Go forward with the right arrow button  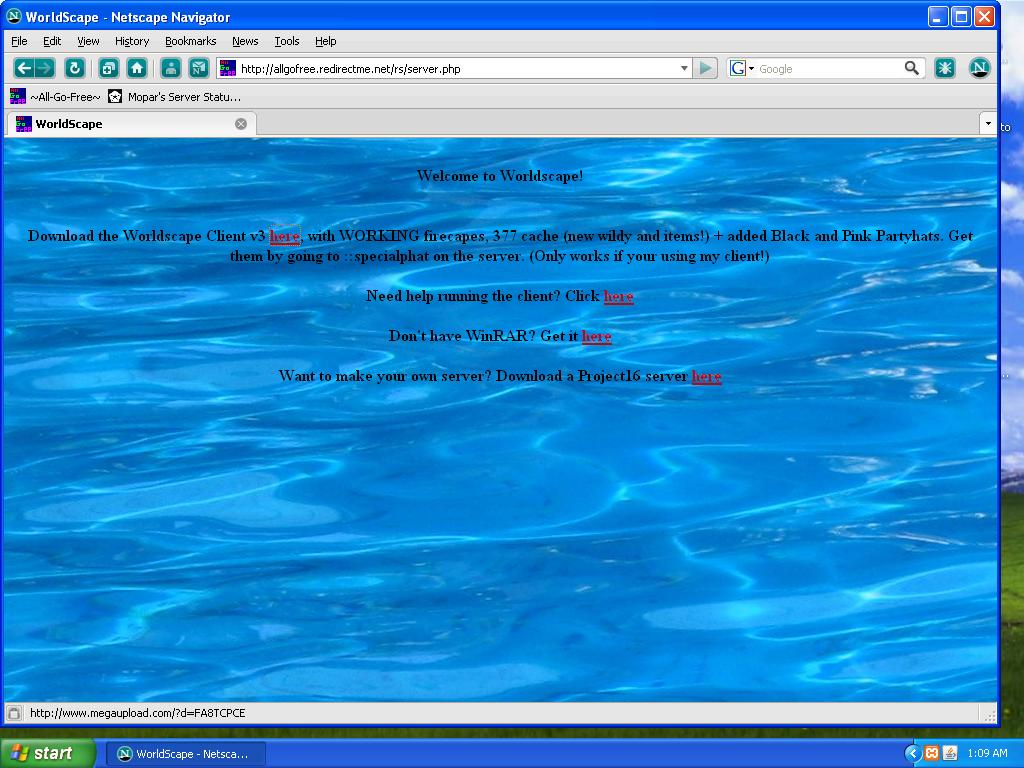point(44,68)
